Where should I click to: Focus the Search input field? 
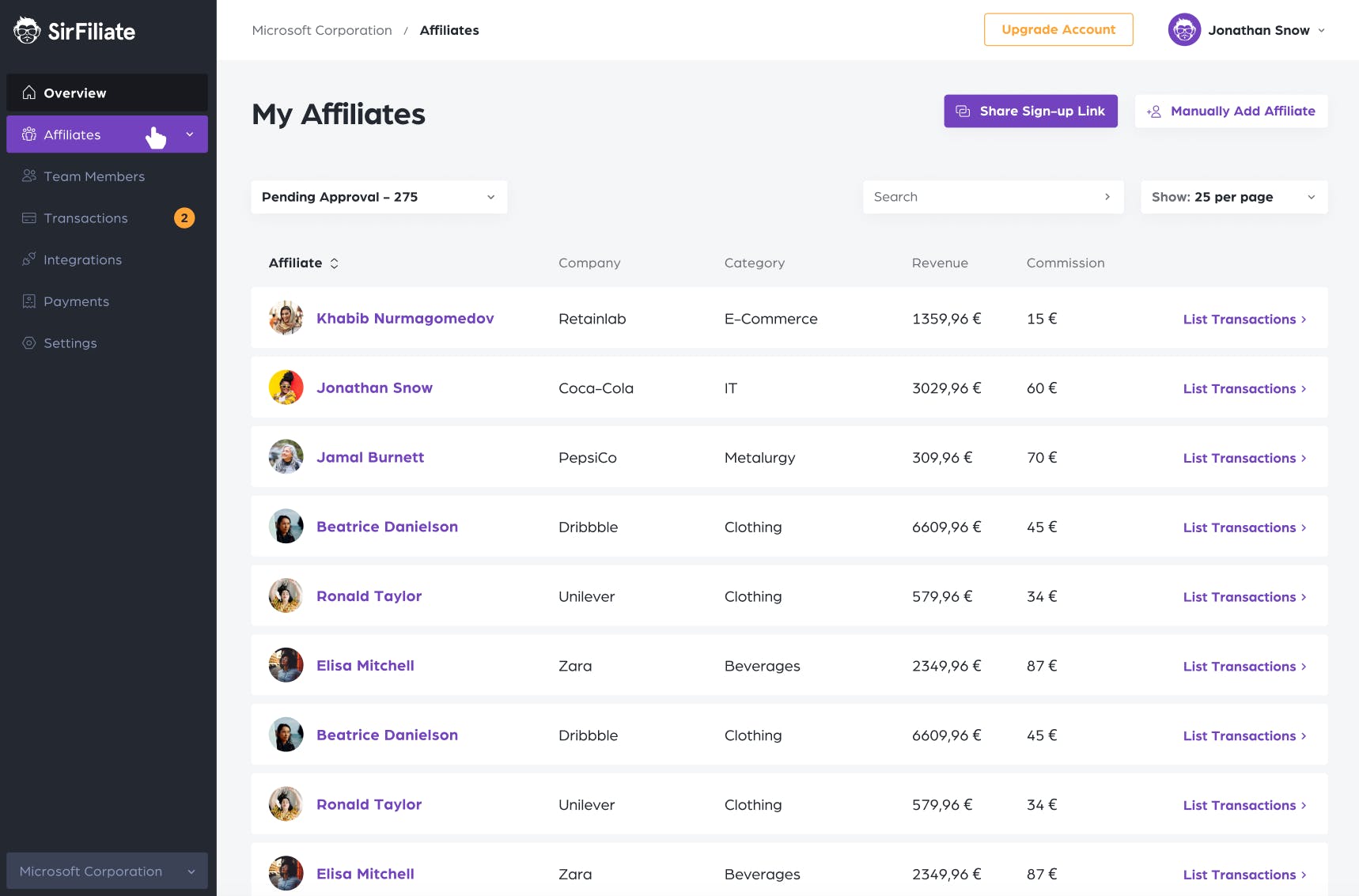point(993,197)
